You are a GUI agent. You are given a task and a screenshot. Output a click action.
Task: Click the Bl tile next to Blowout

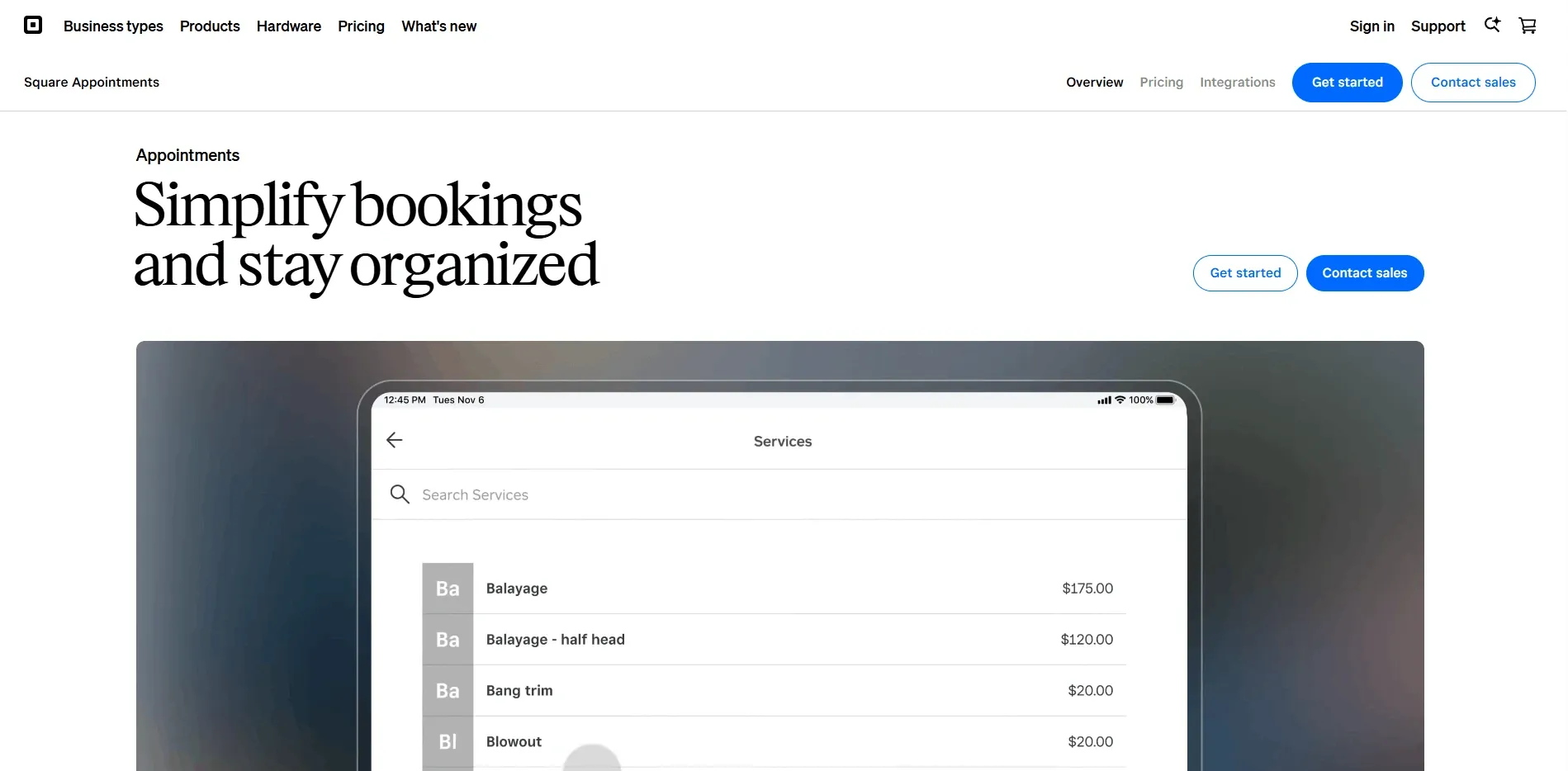coord(448,742)
